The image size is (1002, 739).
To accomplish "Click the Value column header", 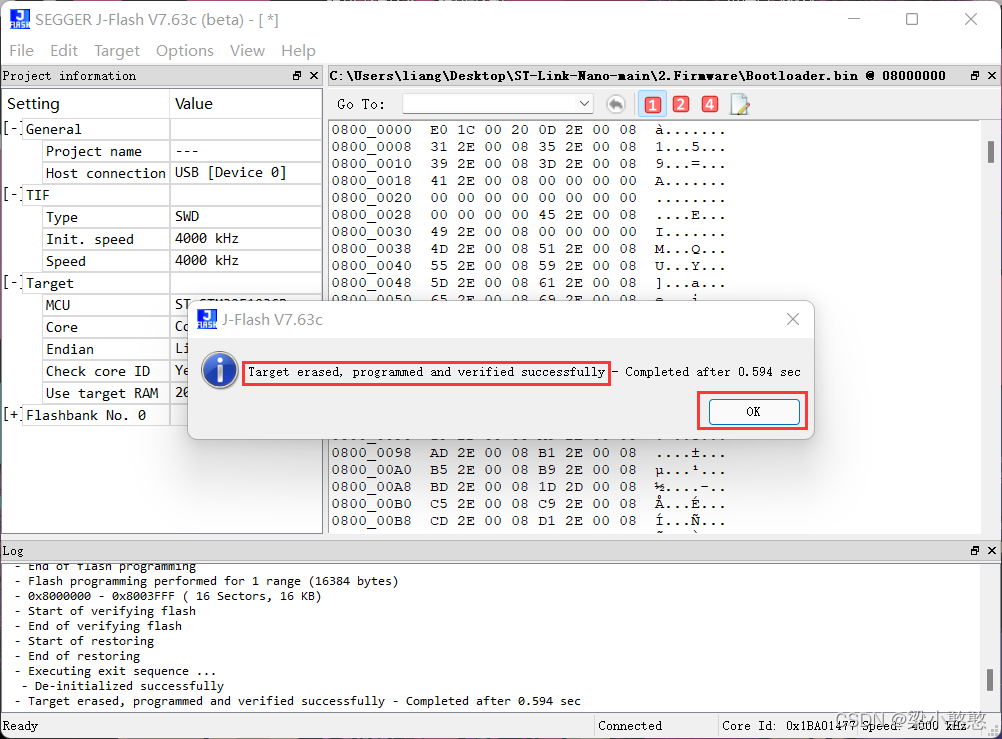I will coord(246,104).
